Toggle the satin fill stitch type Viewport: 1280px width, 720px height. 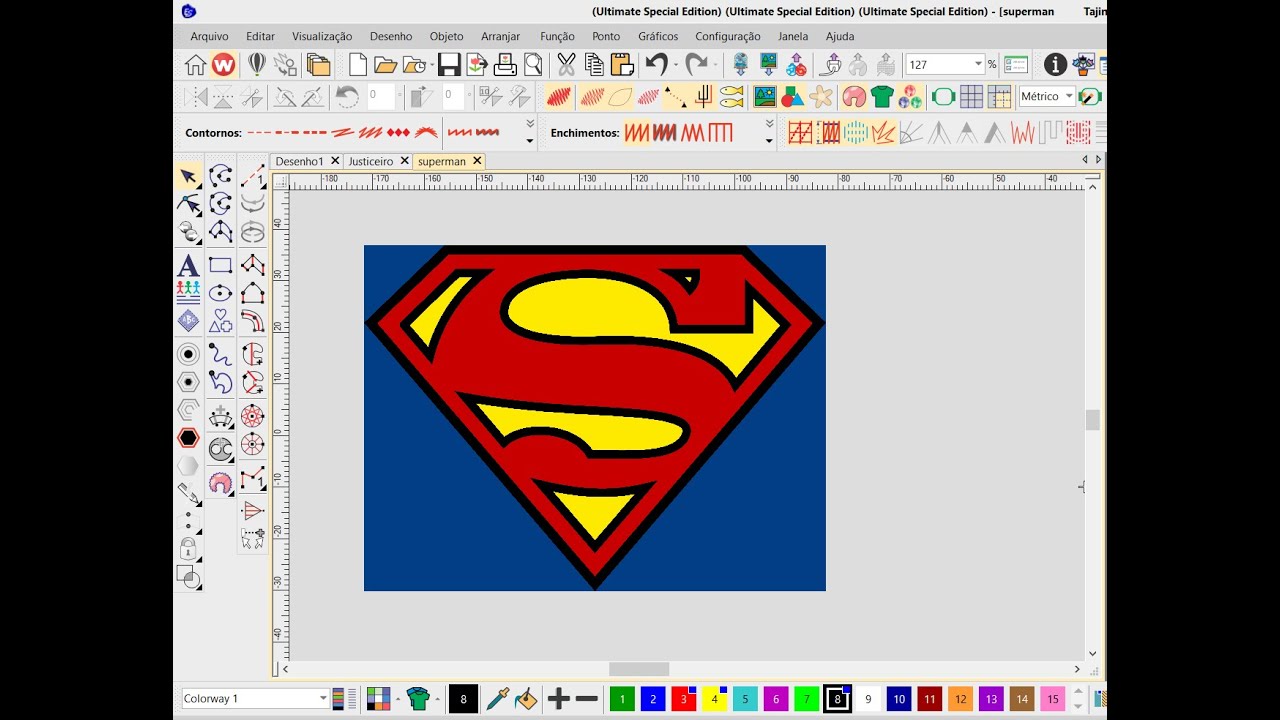pyautogui.click(x=637, y=132)
